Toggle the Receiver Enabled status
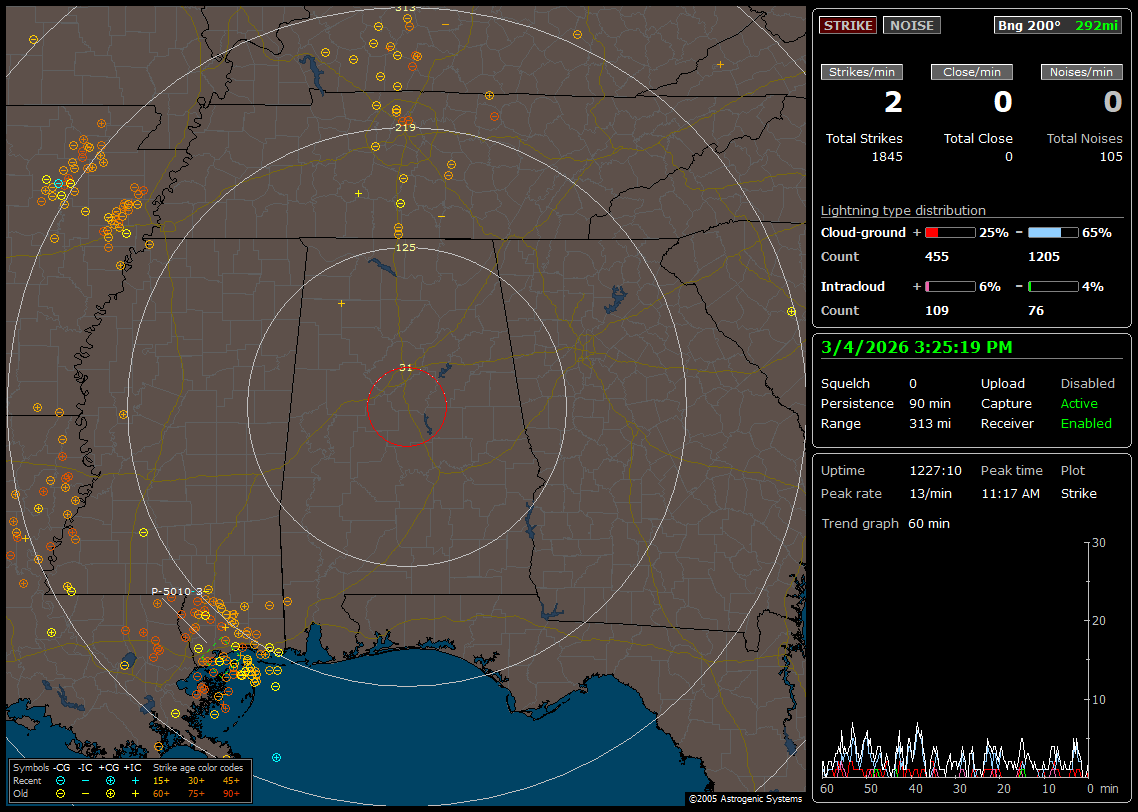Image resolution: width=1138 pixels, height=812 pixels. pos(1086,424)
